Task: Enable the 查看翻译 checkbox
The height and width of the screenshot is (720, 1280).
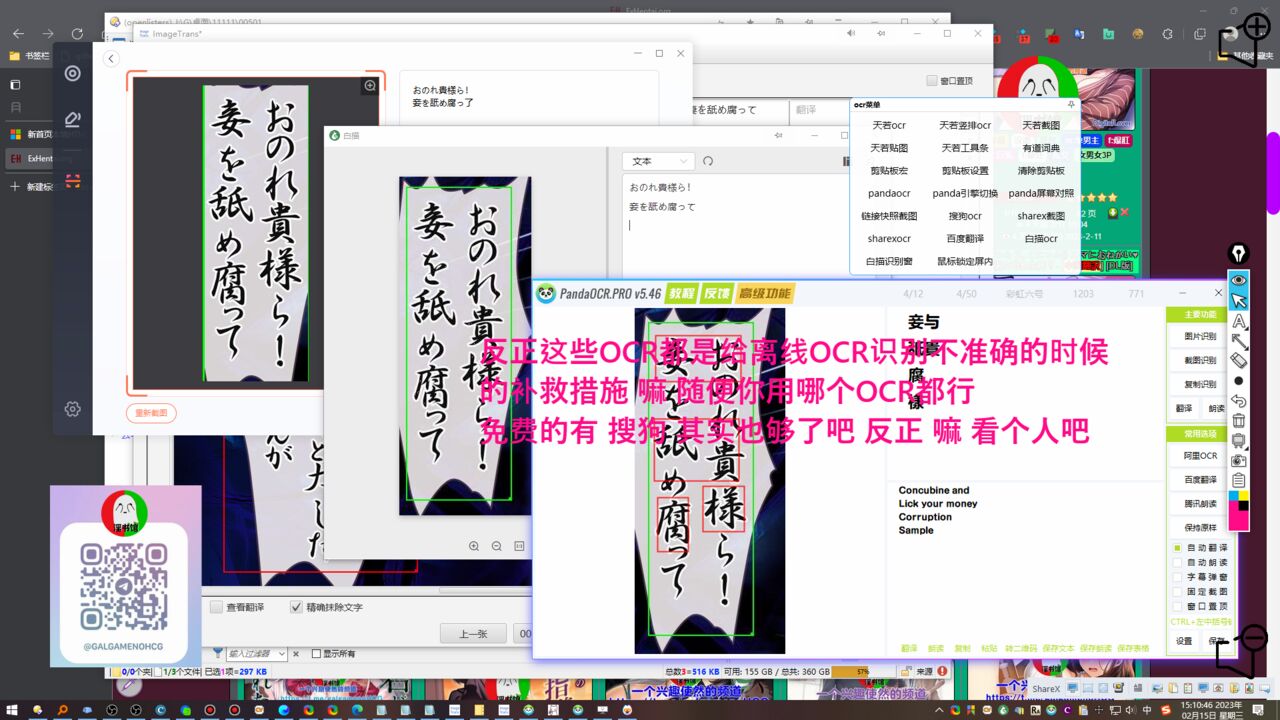Action: point(217,607)
